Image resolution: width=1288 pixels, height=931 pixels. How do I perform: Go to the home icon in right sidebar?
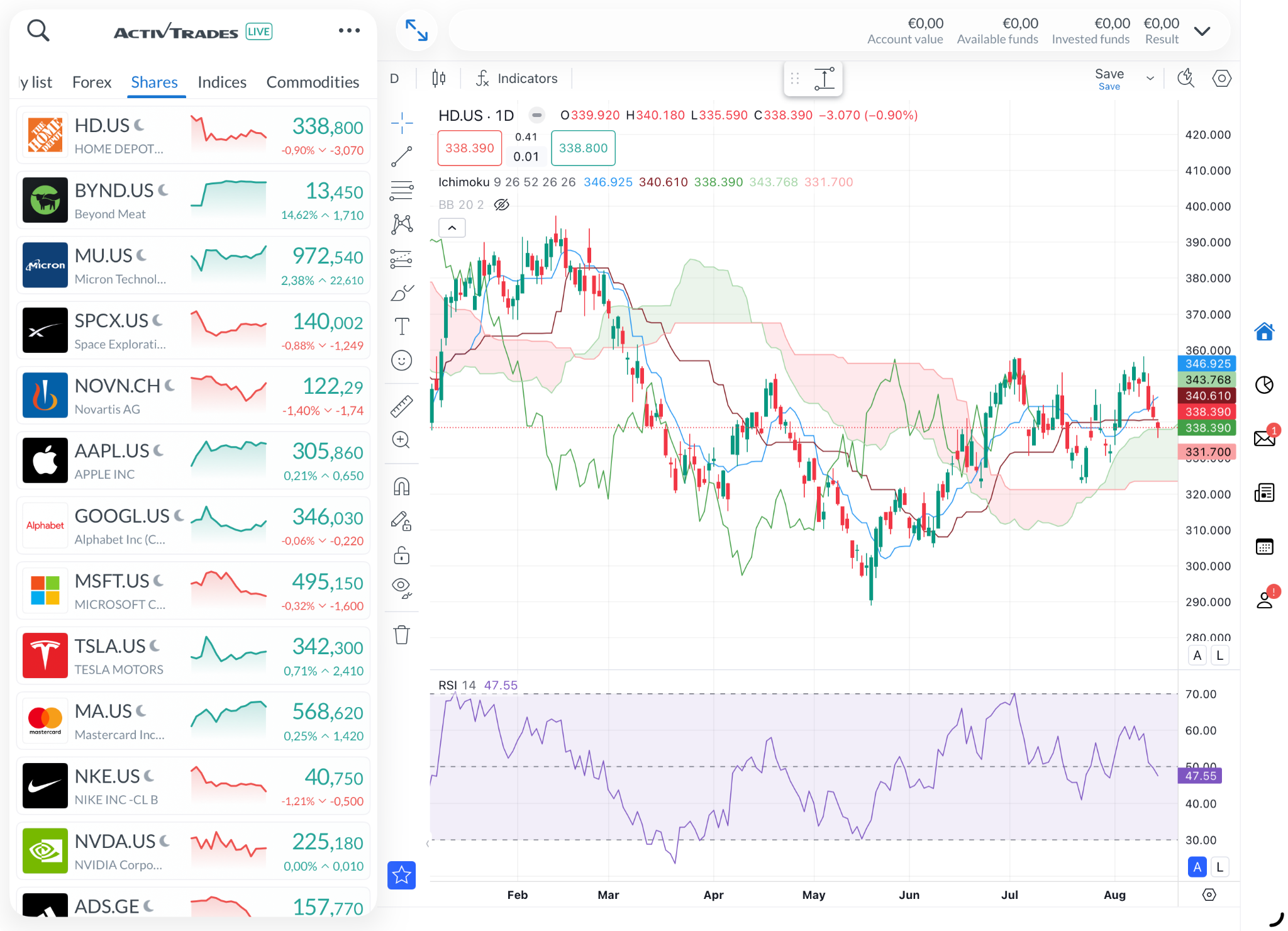1264,331
